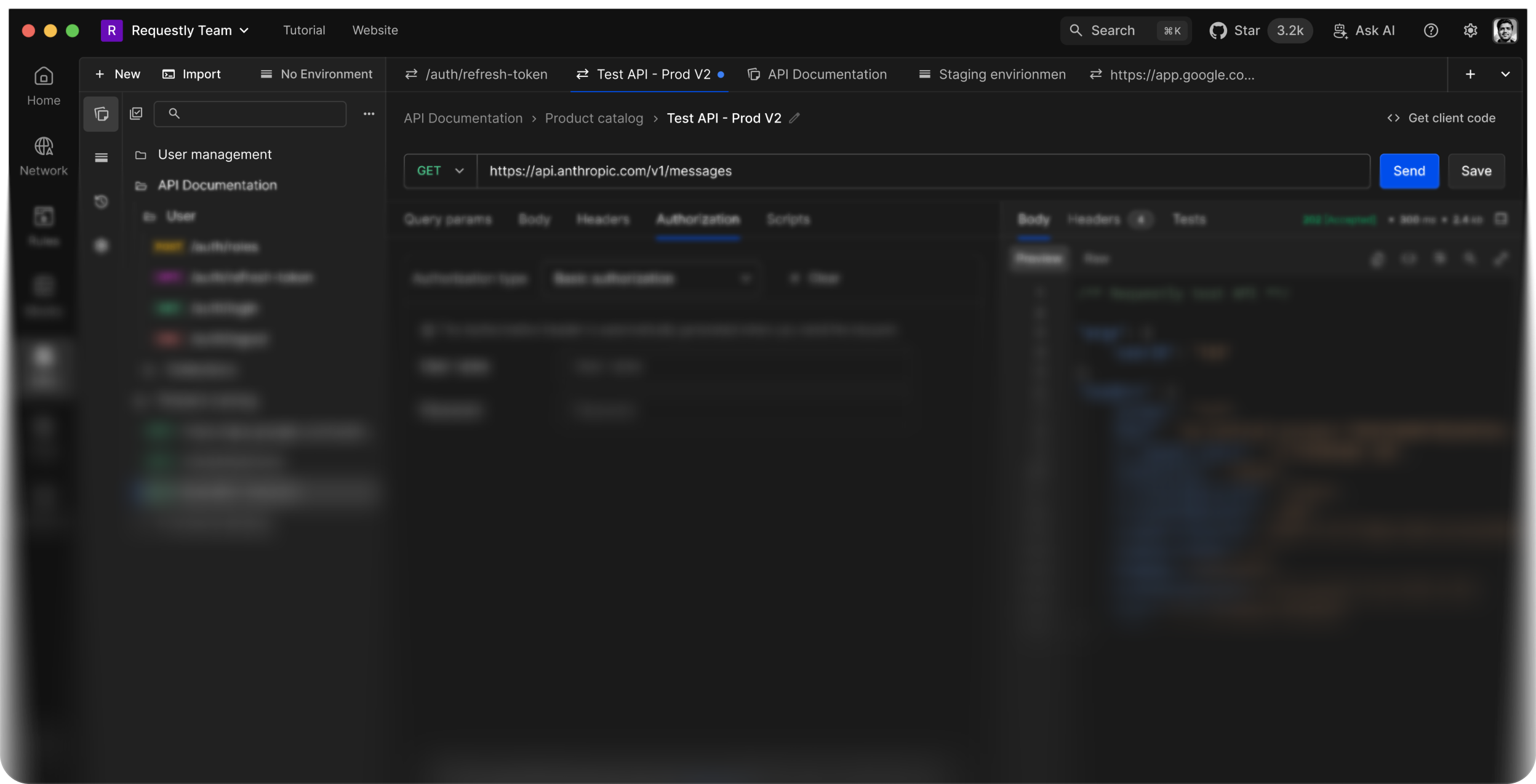Open the Website link
This screenshot has width=1536, height=784.
(x=375, y=30)
